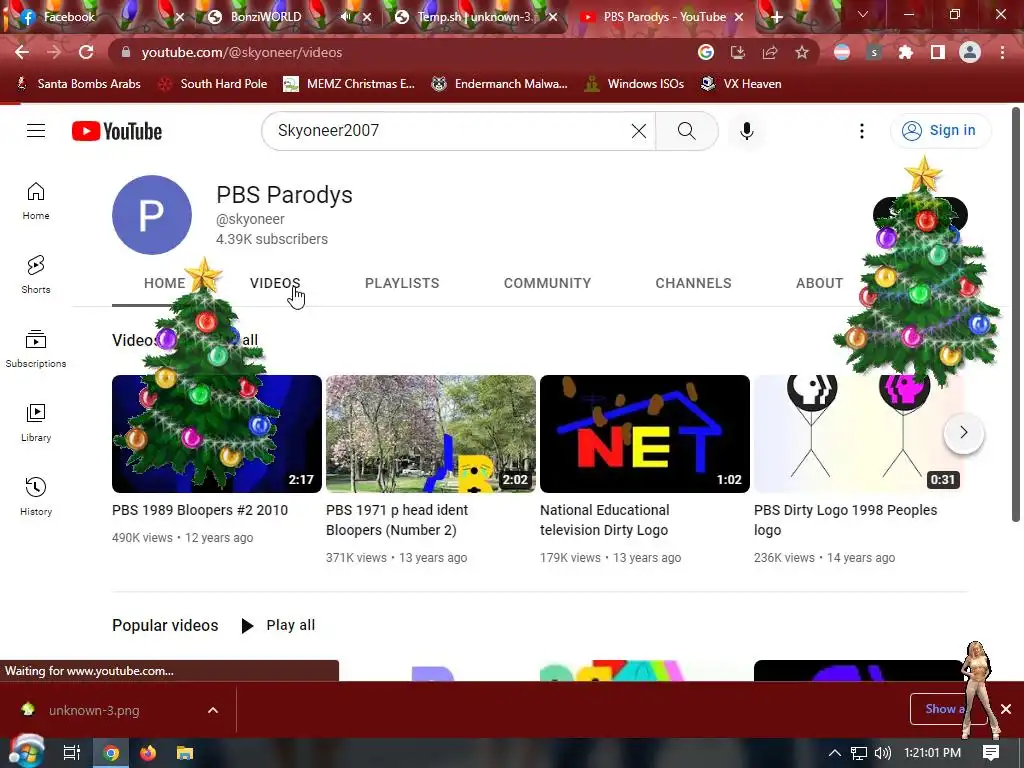Click the browser forward arrow
1024x768 pixels.
point(54,52)
